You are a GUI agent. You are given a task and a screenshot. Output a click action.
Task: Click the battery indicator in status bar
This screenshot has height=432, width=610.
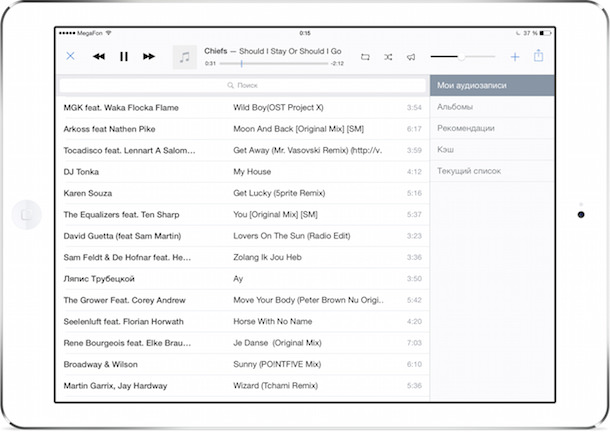pyautogui.click(x=545, y=33)
